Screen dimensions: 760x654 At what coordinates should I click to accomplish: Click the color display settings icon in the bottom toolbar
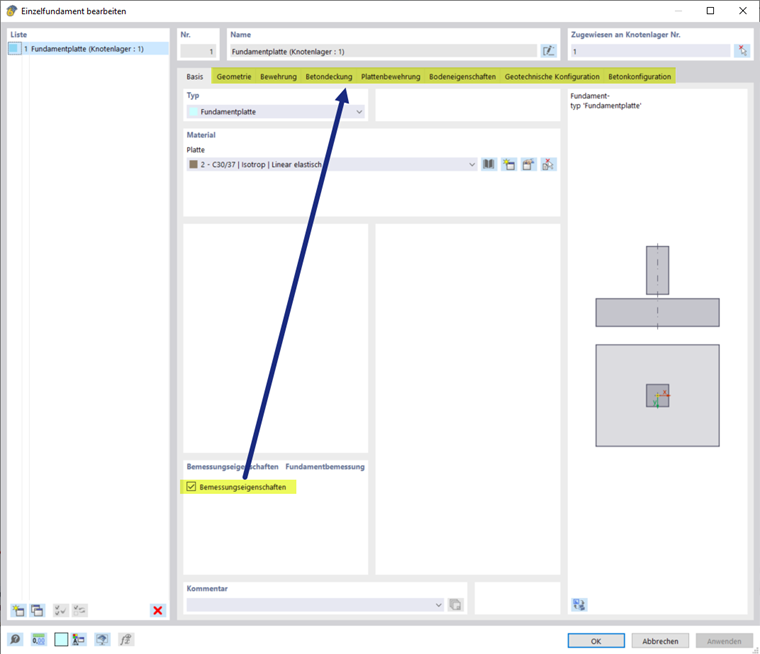pos(79,639)
